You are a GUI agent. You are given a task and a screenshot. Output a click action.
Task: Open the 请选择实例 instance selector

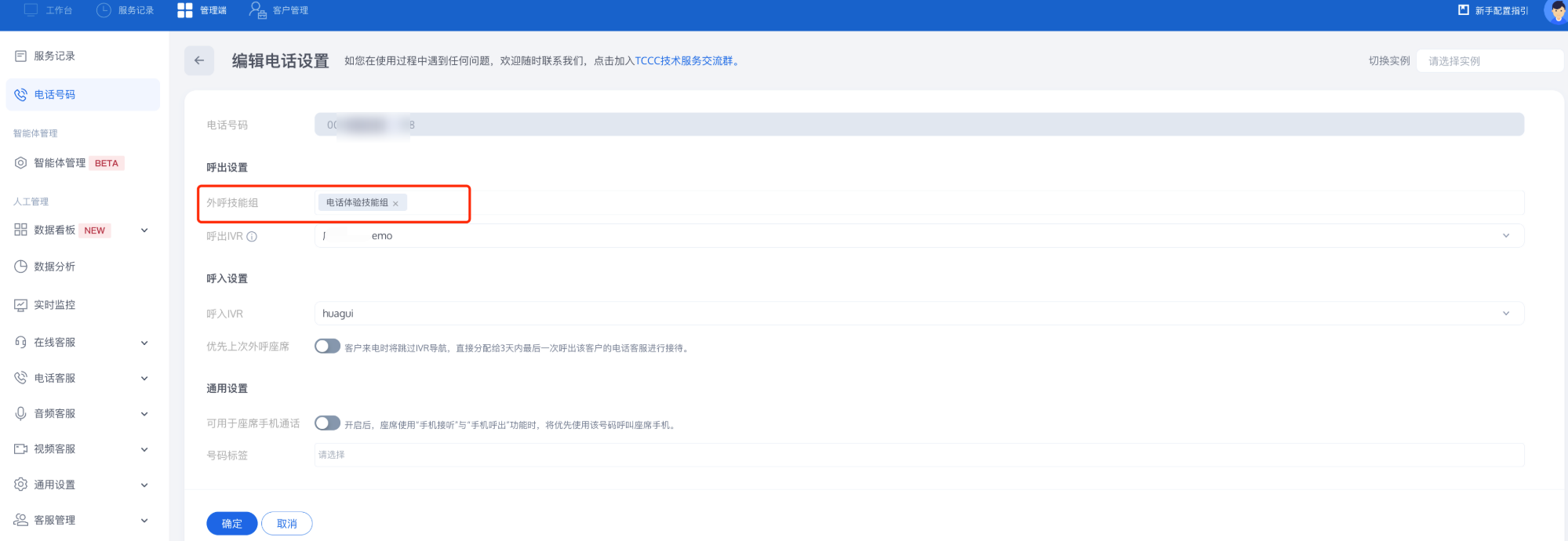tap(1490, 60)
